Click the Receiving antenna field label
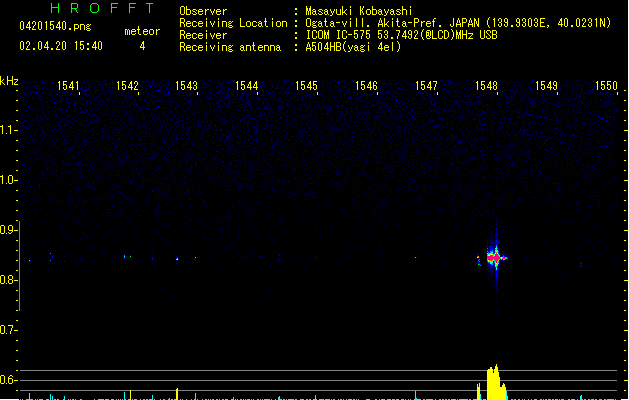The width and height of the screenshot is (629, 400). point(230,47)
